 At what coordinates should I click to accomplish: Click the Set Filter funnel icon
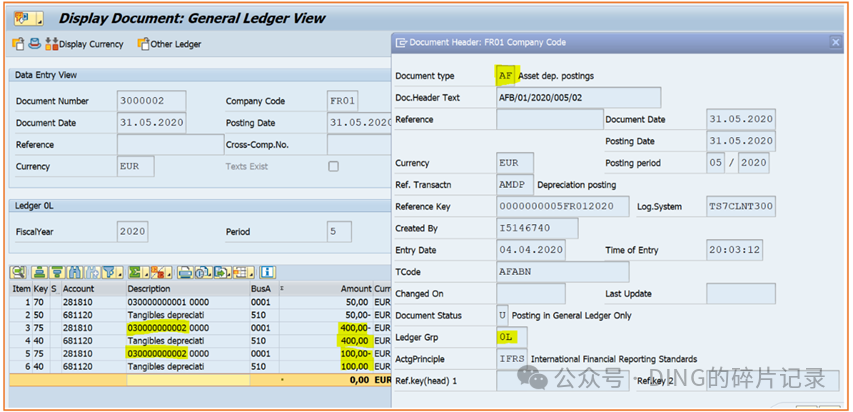click(111, 272)
